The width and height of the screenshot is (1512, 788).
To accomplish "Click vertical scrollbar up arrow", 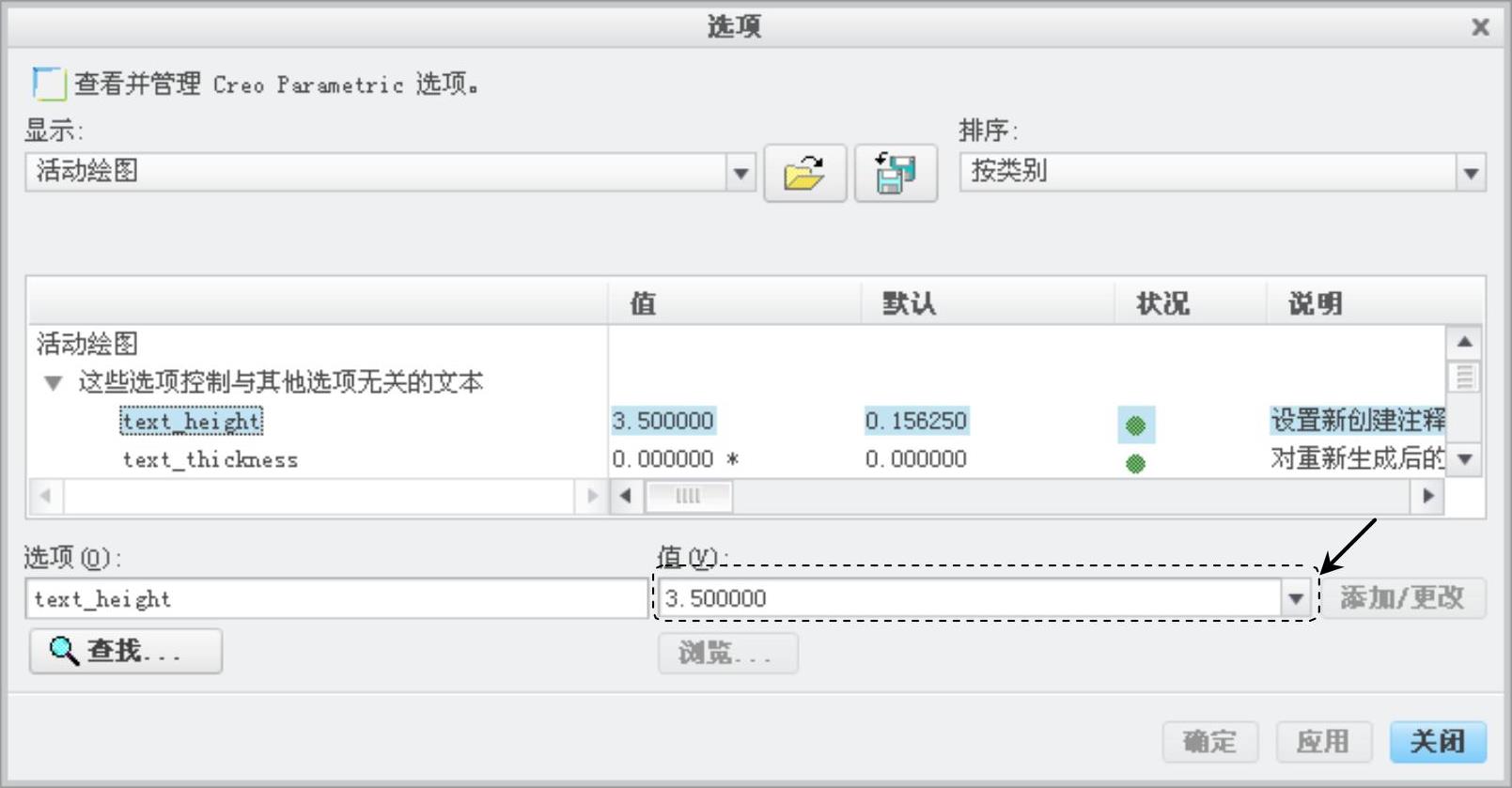I will (x=1464, y=342).
